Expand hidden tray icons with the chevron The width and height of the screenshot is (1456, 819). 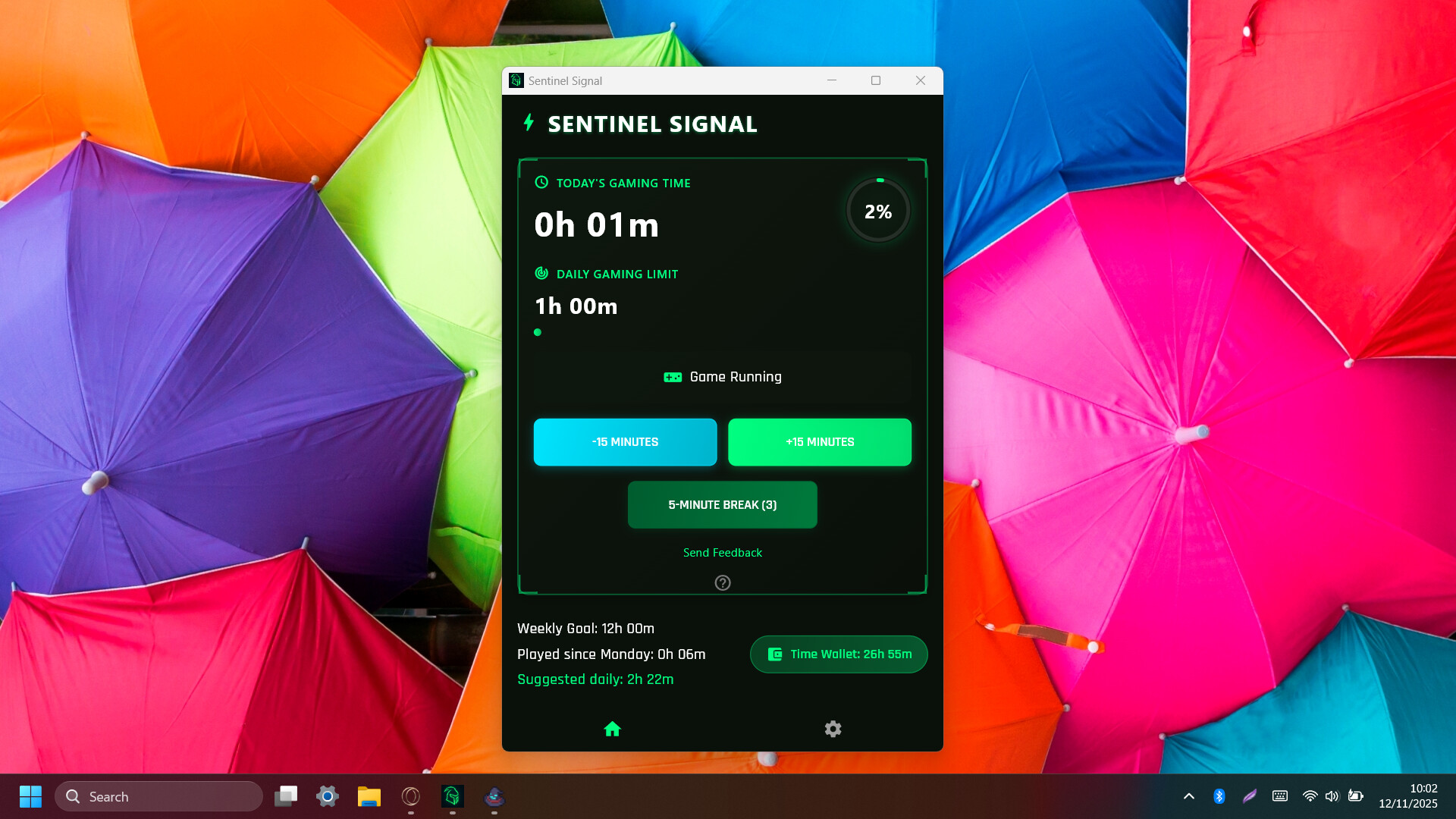click(1189, 795)
